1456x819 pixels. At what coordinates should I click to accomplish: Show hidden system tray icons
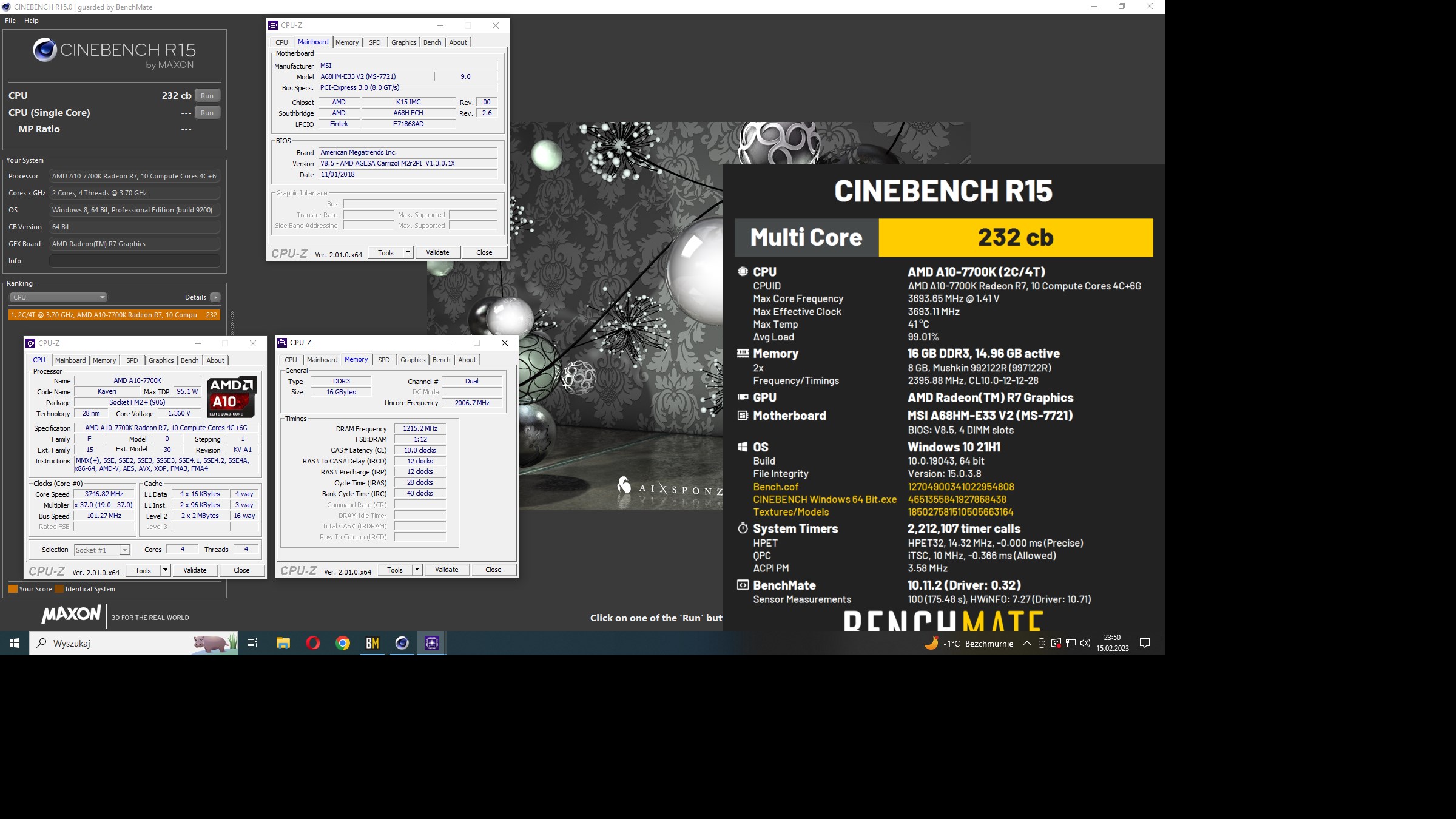pyautogui.click(x=1026, y=644)
